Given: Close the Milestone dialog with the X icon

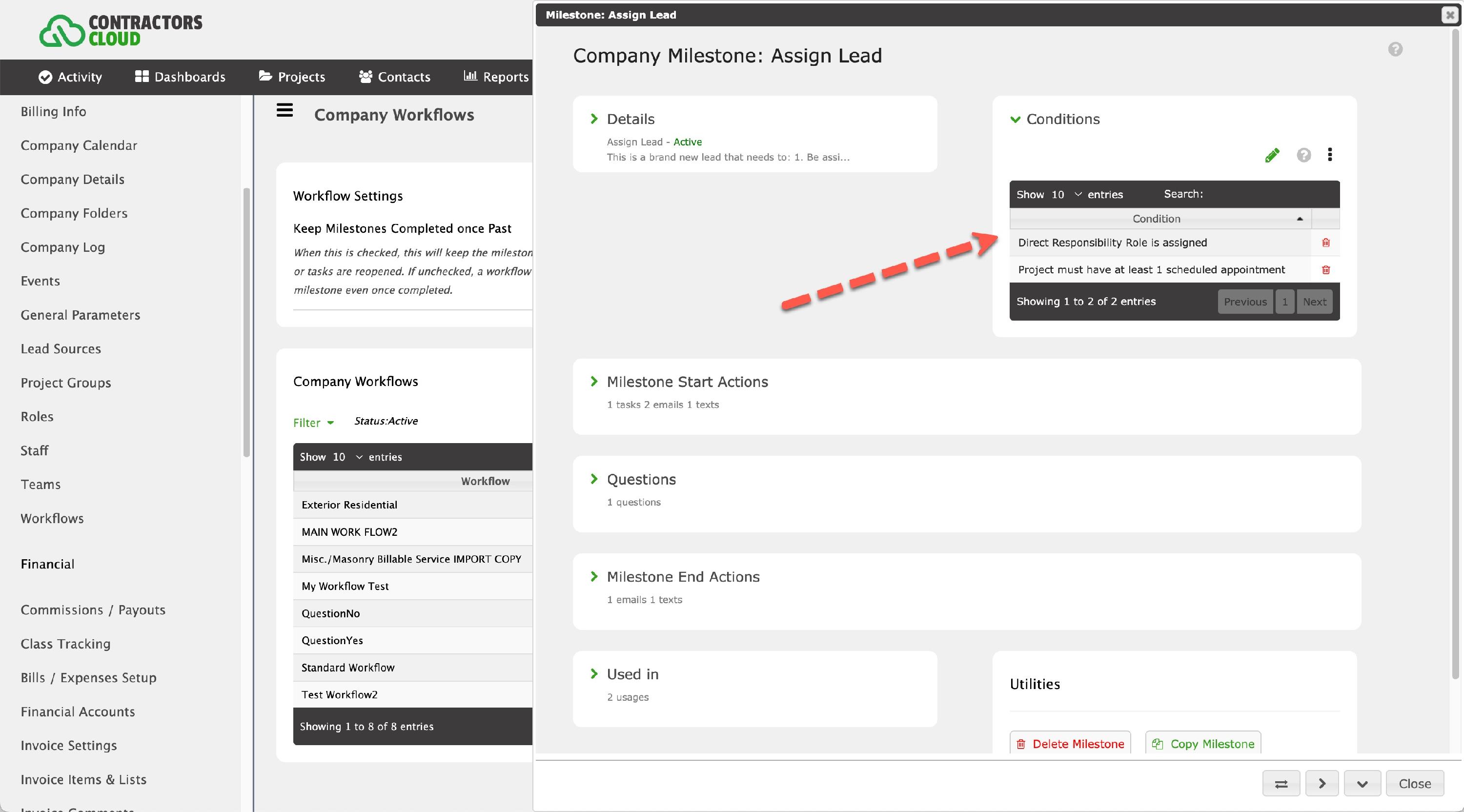Looking at the screenshot, I should (1450, 15).
